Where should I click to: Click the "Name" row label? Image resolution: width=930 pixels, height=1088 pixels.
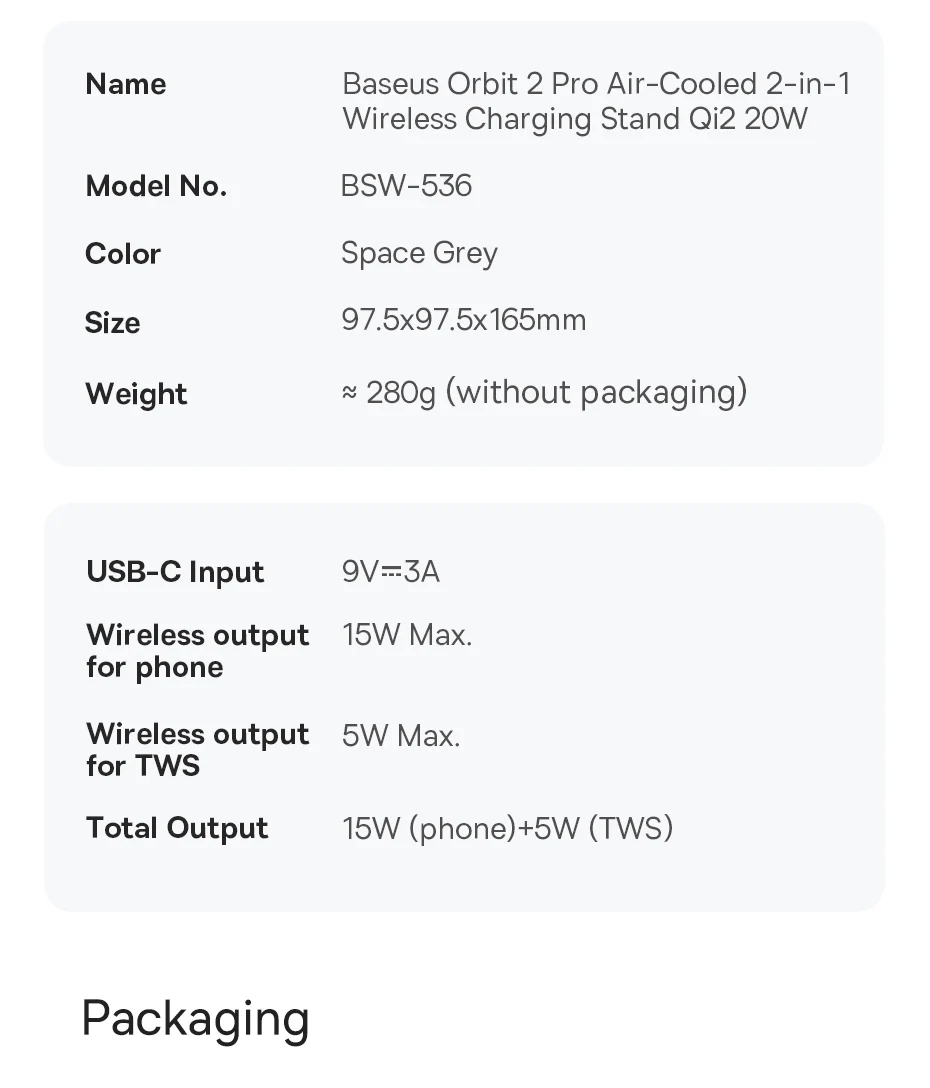tap(126, 84)
